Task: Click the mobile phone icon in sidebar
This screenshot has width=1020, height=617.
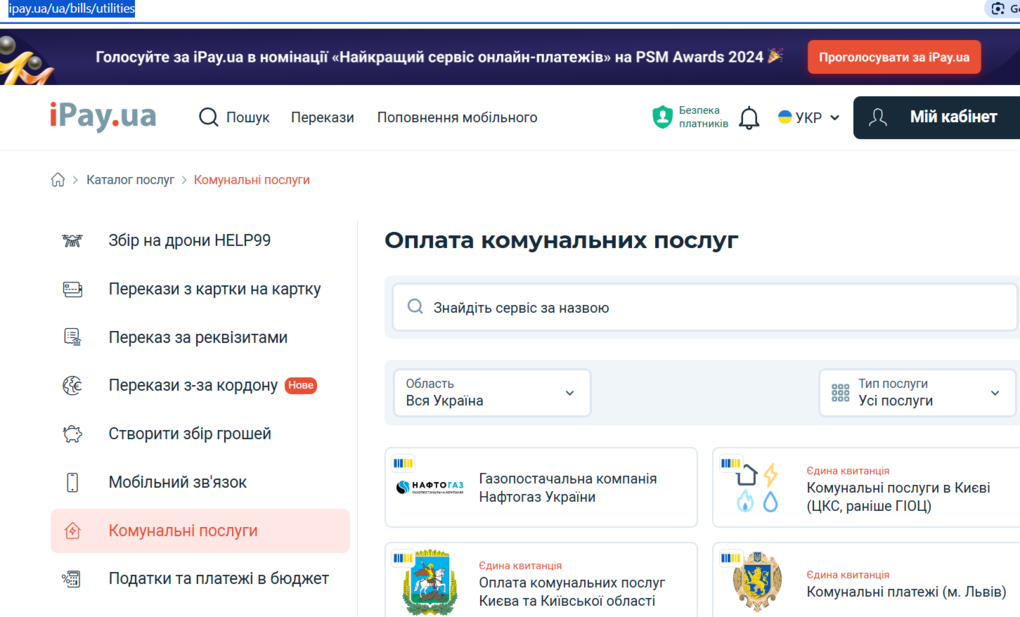Action: (x=72, y=482)
